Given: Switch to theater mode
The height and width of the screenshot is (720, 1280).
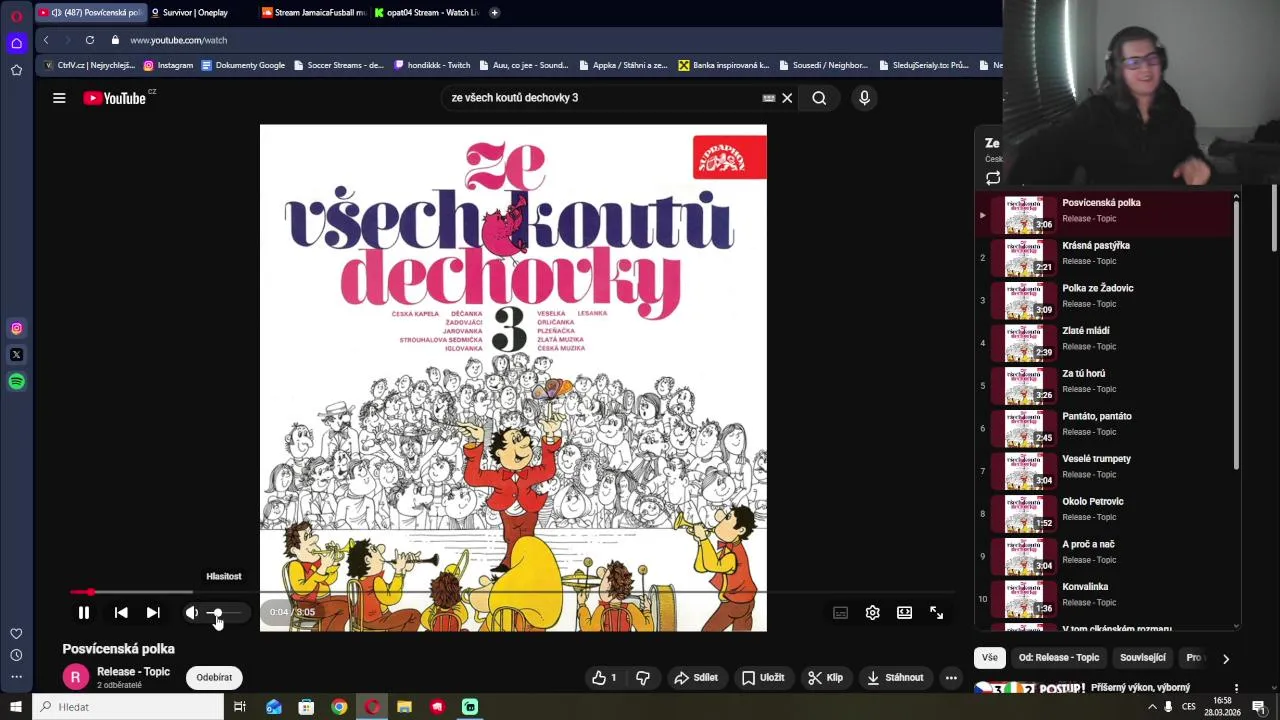Looking at the screenshot, I should (904, 612).
